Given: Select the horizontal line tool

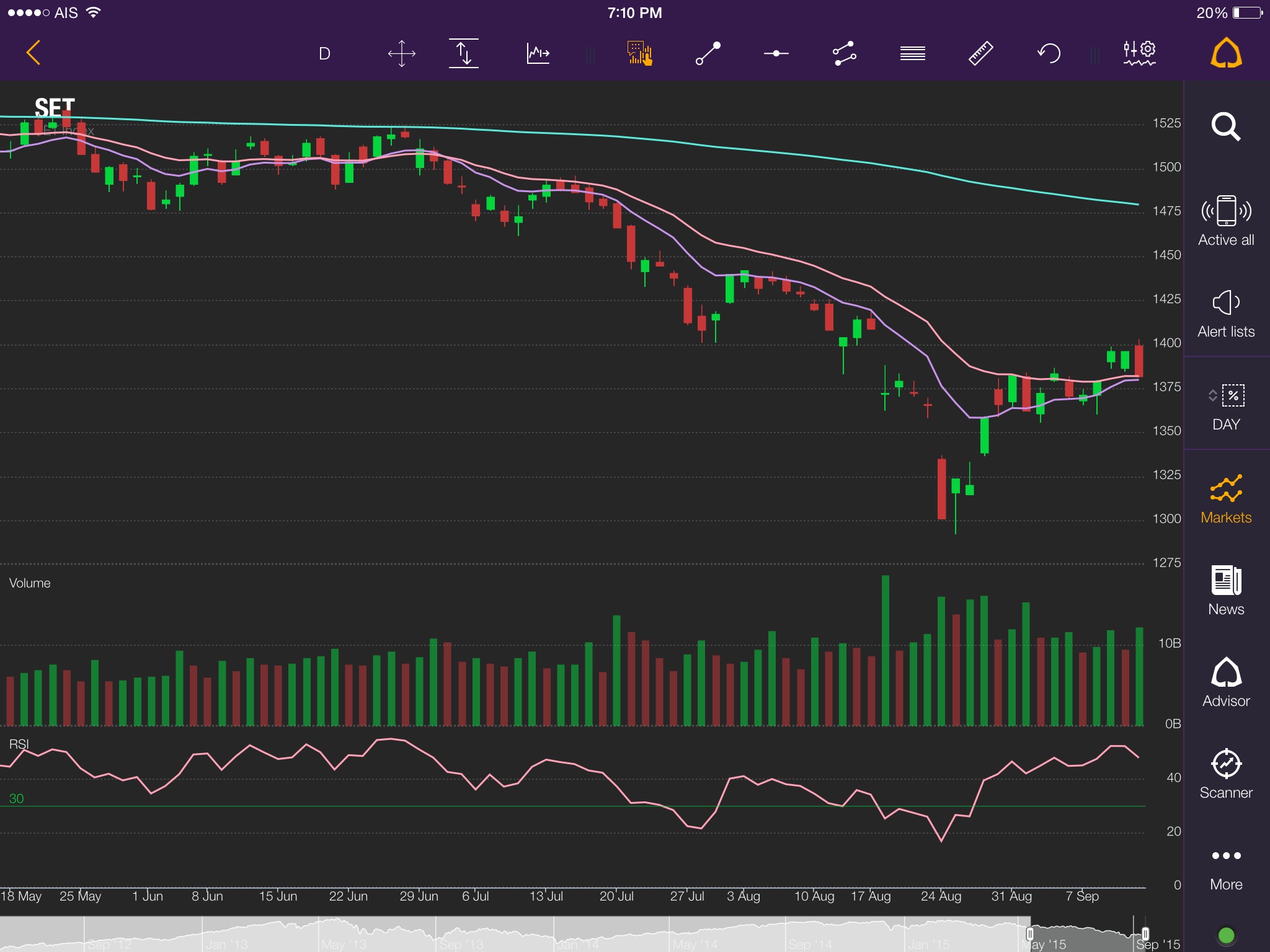Looking at the screenshot, I should coord(776,53).
